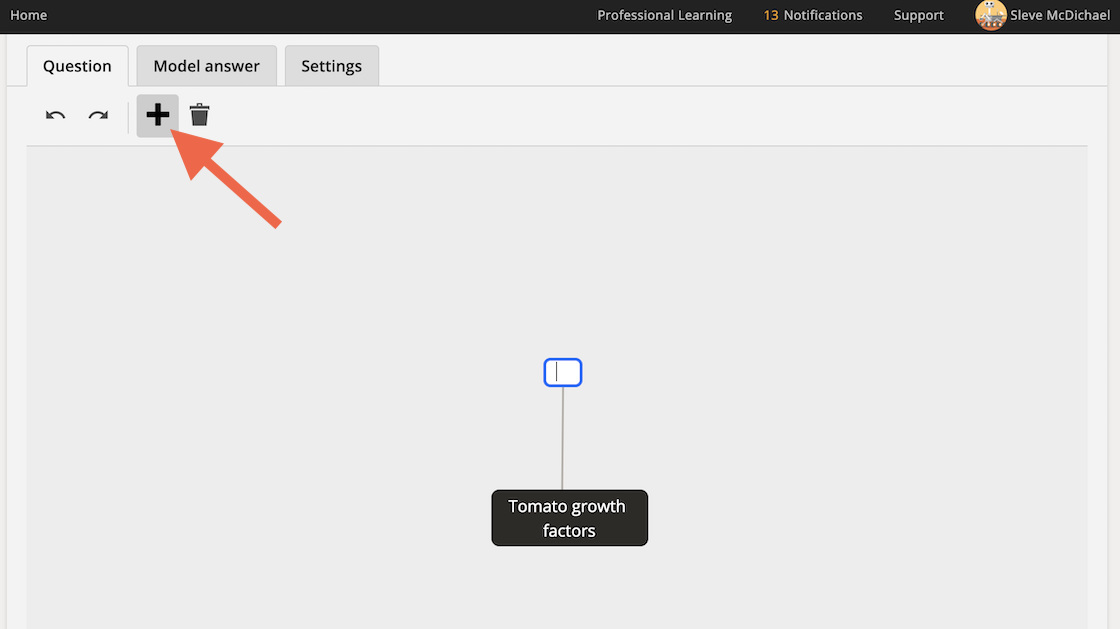
Task: Redo the last undone action
Action: pos(98,116)
